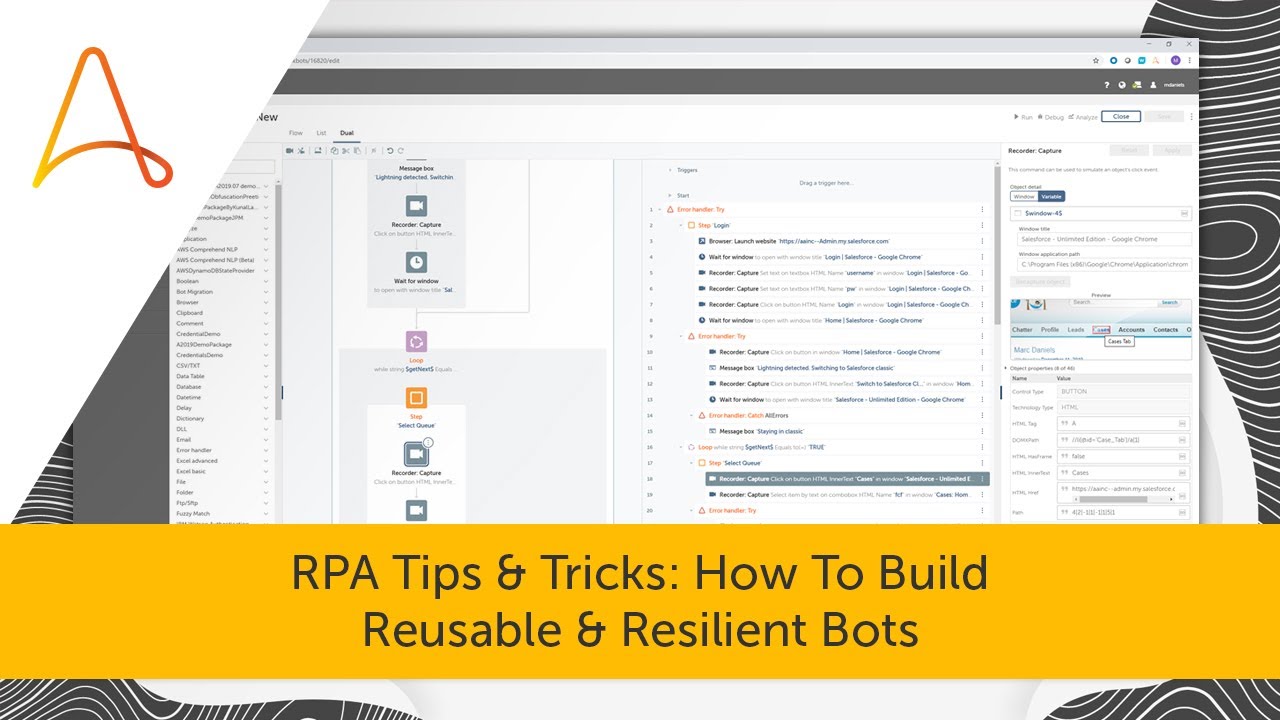Collapse Object properties (8 of 46) section
This screenshot has height=720, width=1280.
coord(1005,368)
